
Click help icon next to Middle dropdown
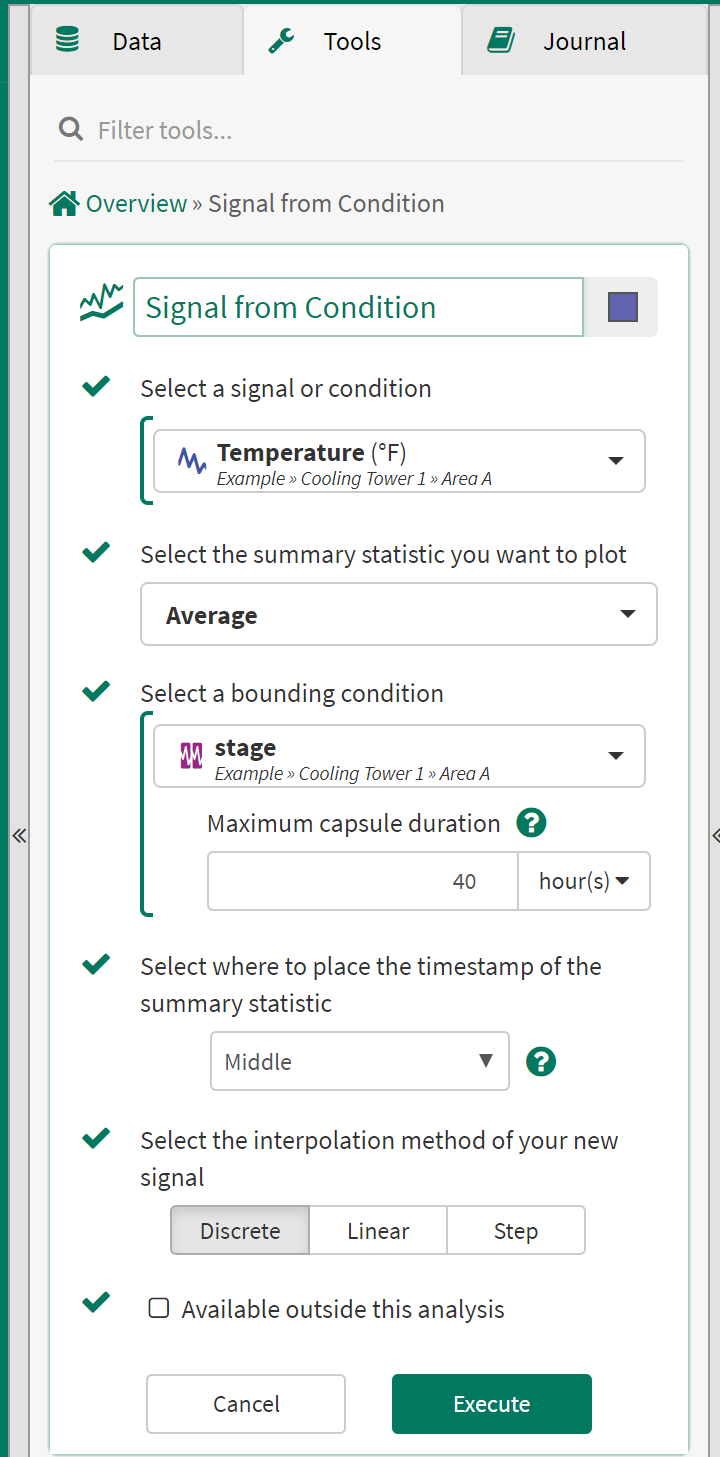coord(541,1061)
